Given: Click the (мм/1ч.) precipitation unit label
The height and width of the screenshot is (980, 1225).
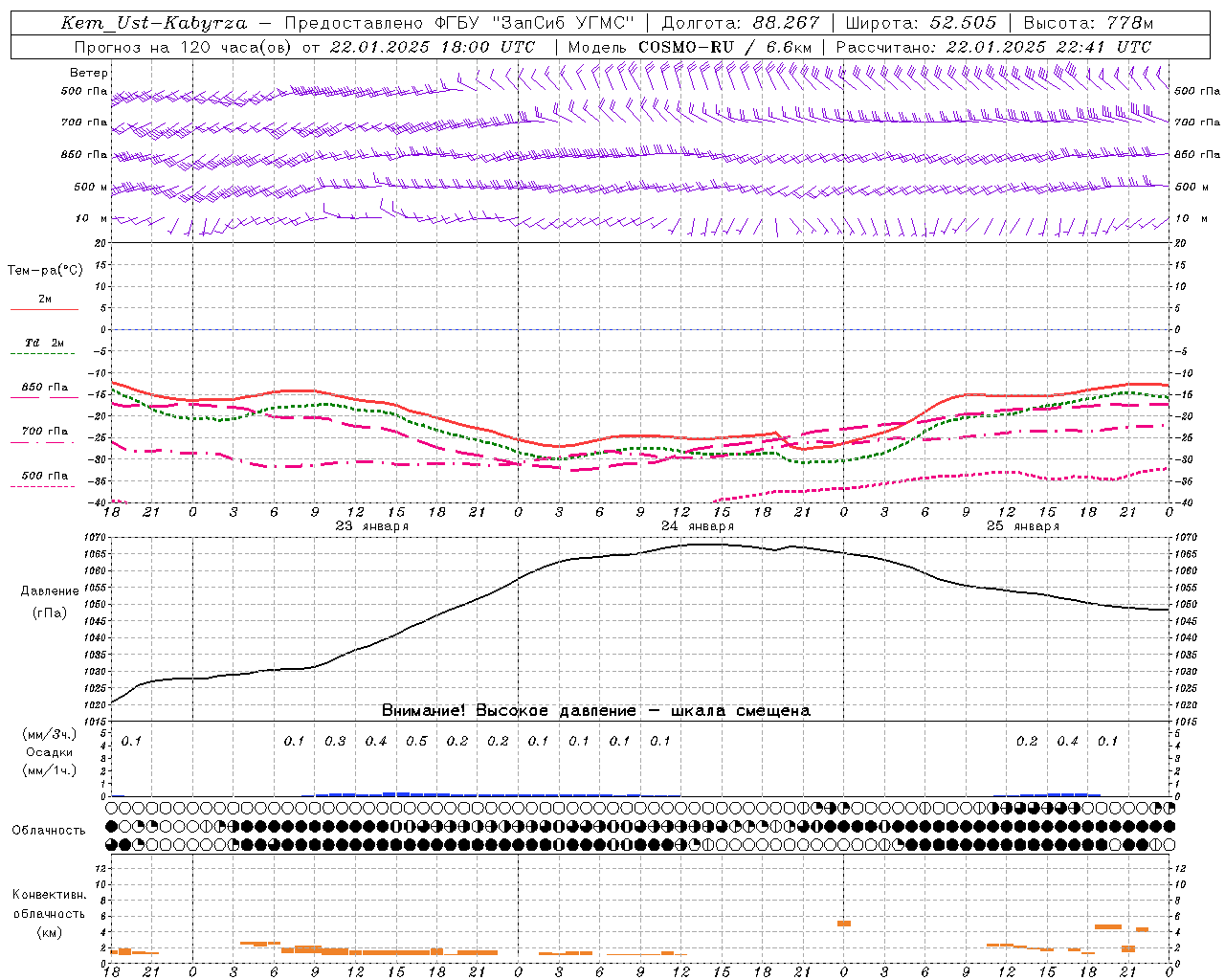Looking at the screenshot, I should click(x=50, y=770).
